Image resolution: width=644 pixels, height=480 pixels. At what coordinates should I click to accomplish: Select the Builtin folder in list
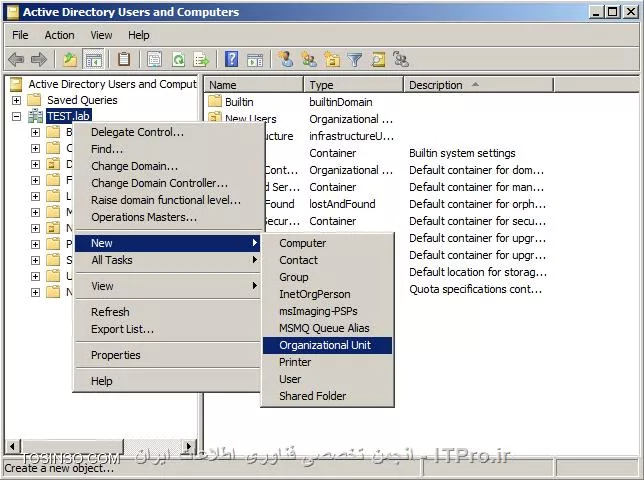pos(238,102)
